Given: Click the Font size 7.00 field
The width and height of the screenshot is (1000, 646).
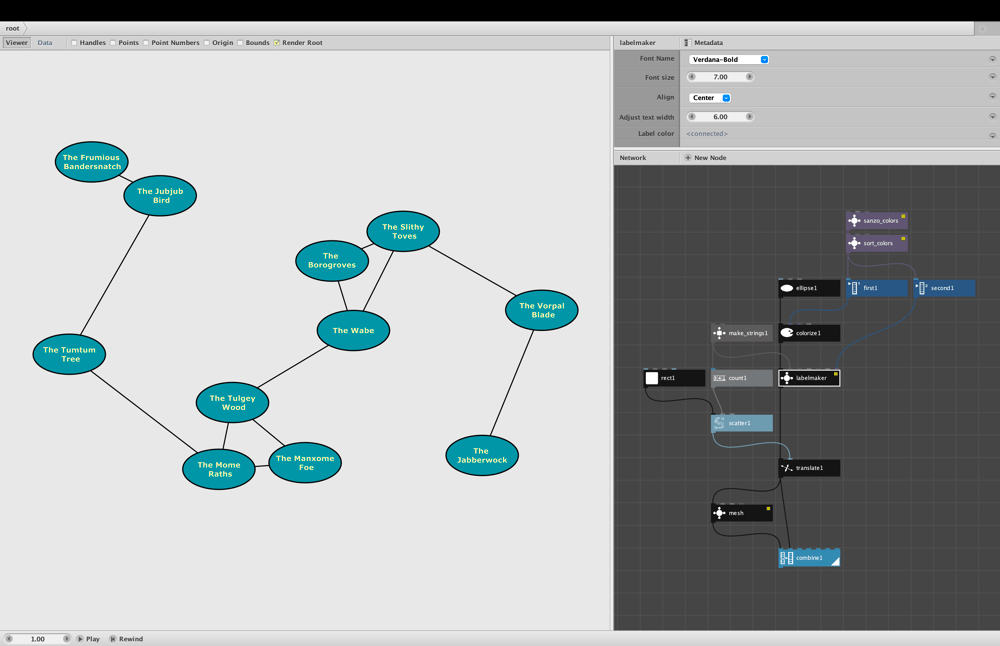Looking at the screenshot, I should point(721,77).
